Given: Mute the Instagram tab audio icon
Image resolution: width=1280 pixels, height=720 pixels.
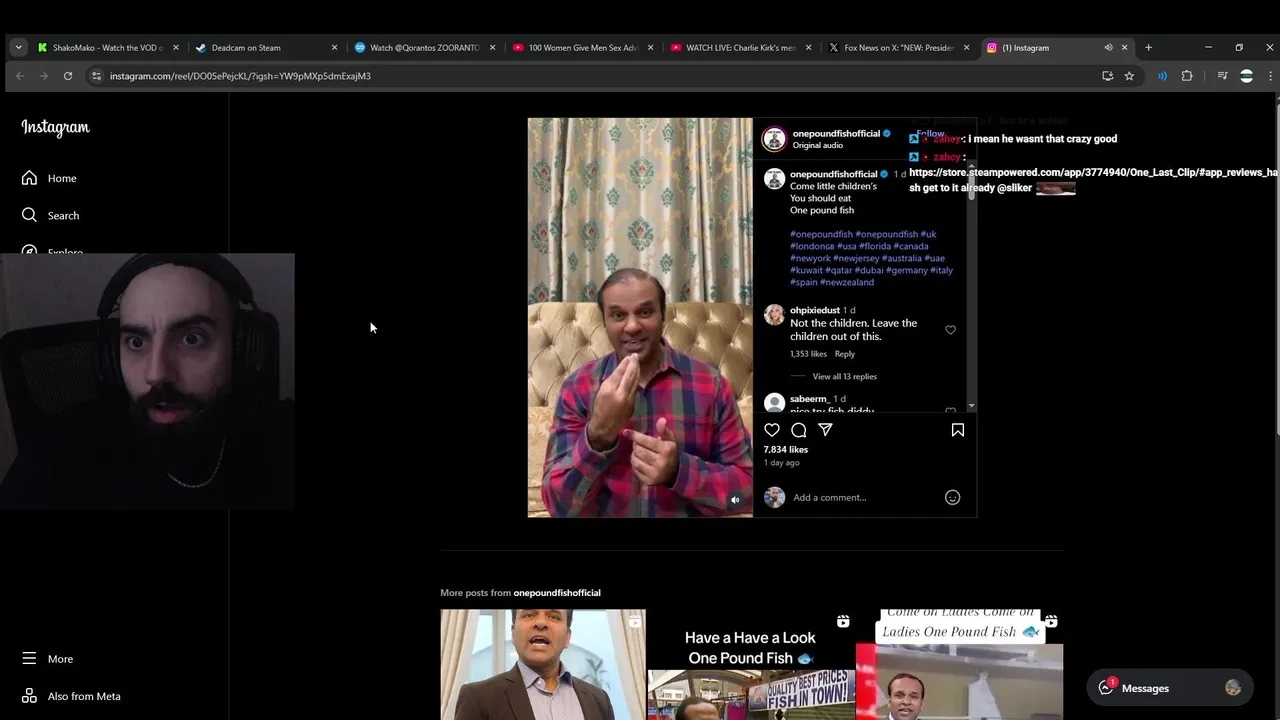Looking at the screenshot, I should pos(1108,47).
